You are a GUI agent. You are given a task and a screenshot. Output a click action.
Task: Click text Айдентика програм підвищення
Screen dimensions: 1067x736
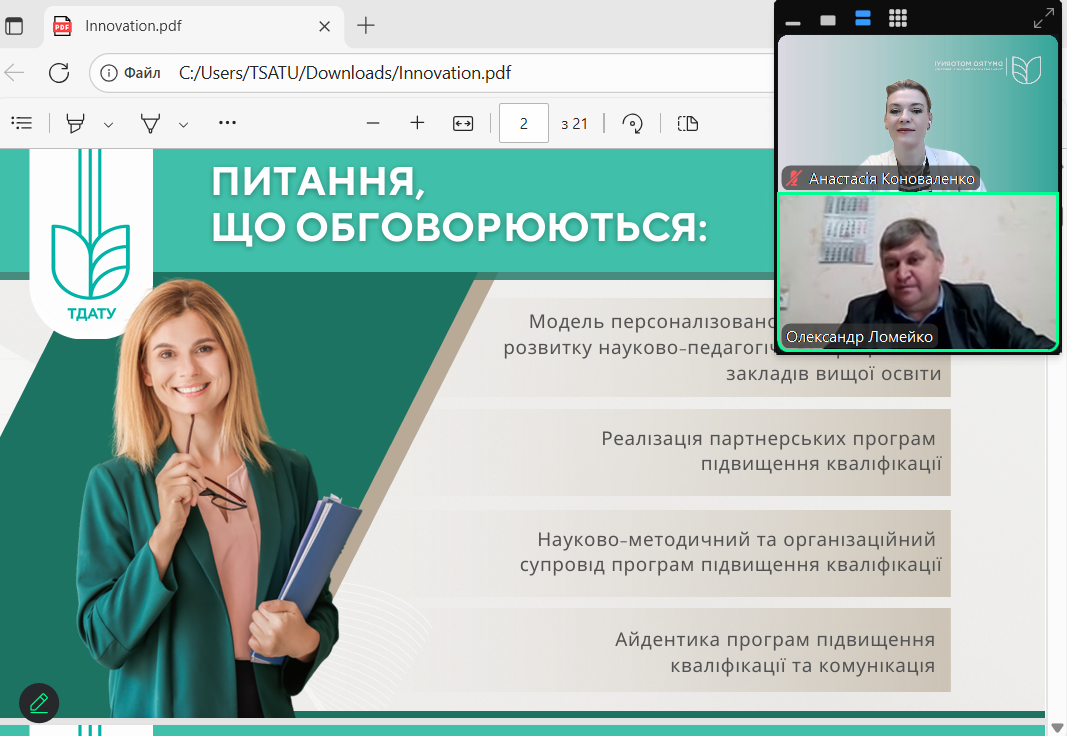(775, 639)
